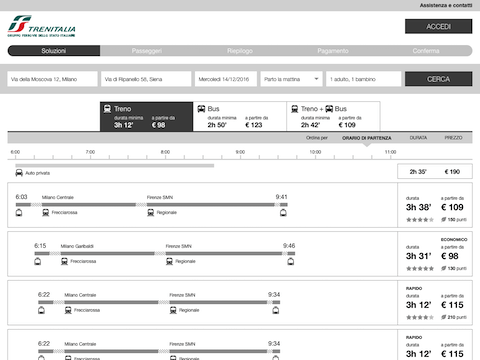480x360 pixels.
Task: Select last row RAPIDO € 115 fare
Action: click(x=435, y=345)
